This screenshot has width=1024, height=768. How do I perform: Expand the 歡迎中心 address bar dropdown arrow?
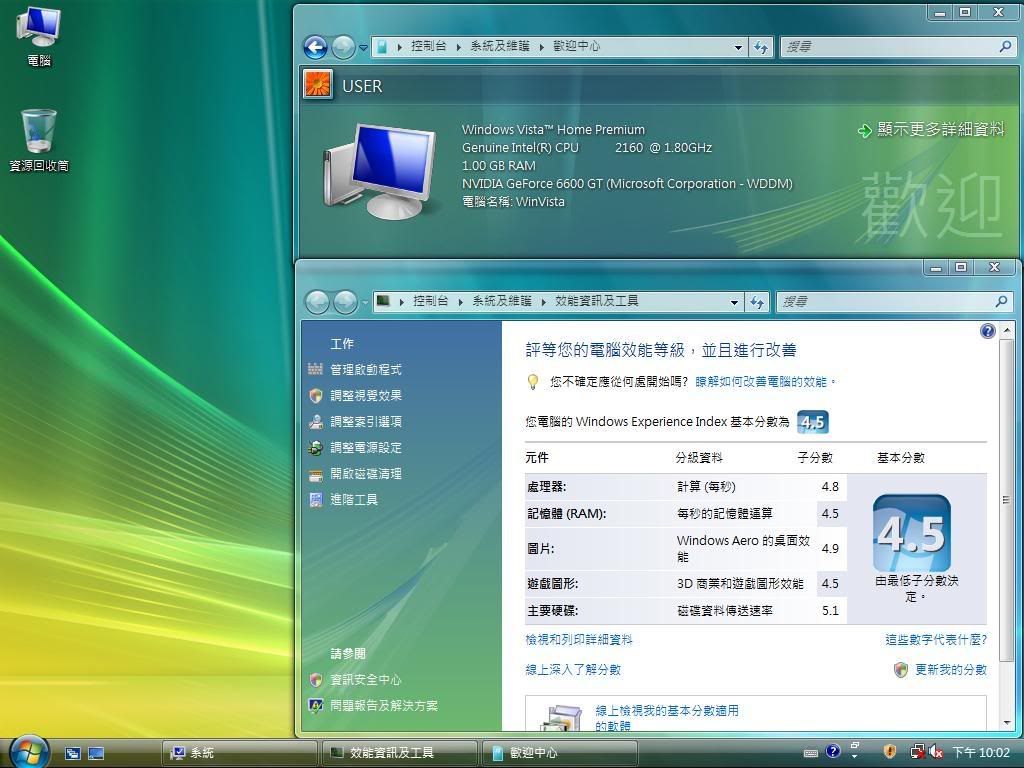pyautogui.click(x=738, y=47)
